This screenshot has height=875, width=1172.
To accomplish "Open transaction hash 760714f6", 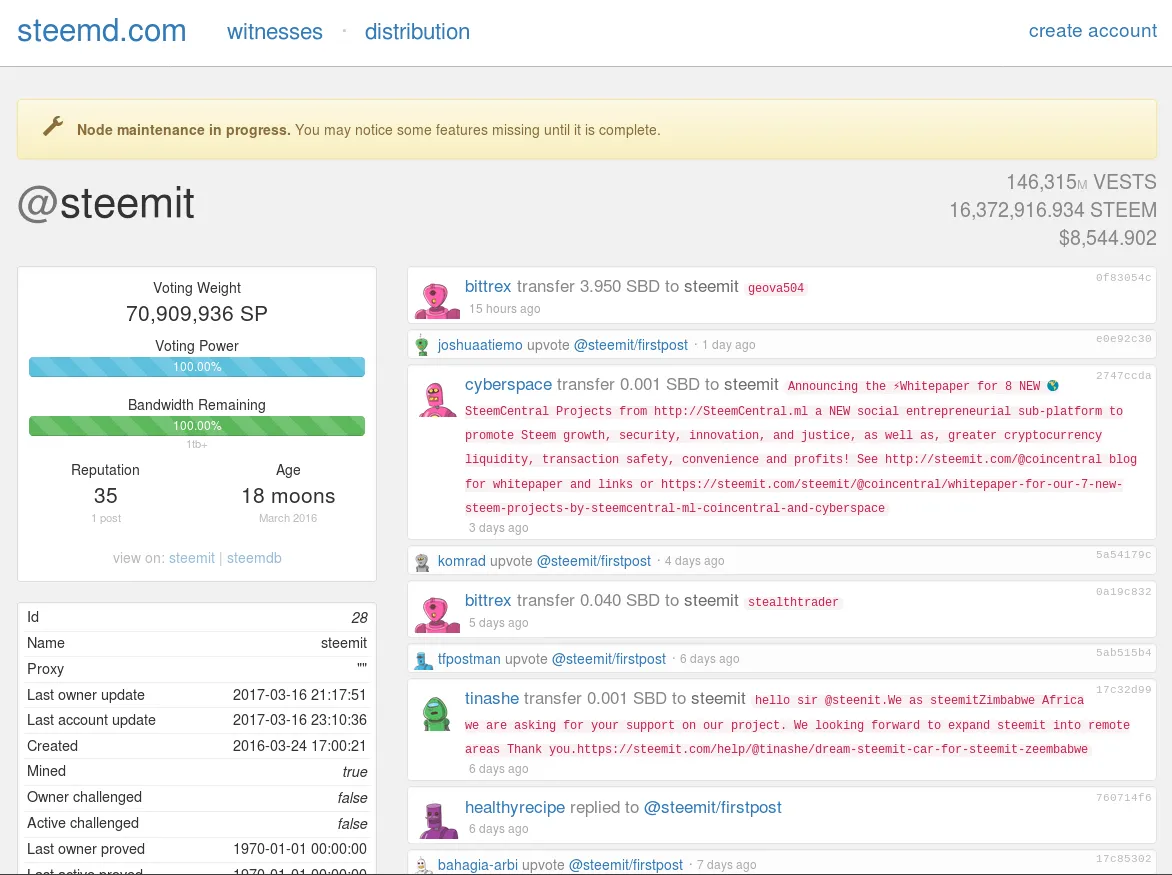I will [1123, 798].
